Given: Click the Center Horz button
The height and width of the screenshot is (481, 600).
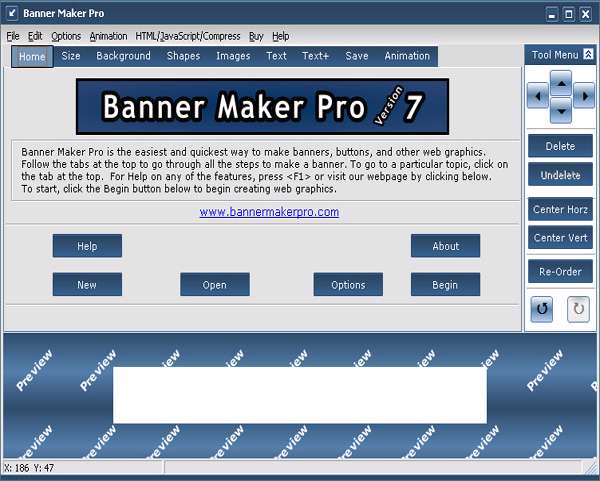Looking at the screenshot, I should tap(560, 209).
